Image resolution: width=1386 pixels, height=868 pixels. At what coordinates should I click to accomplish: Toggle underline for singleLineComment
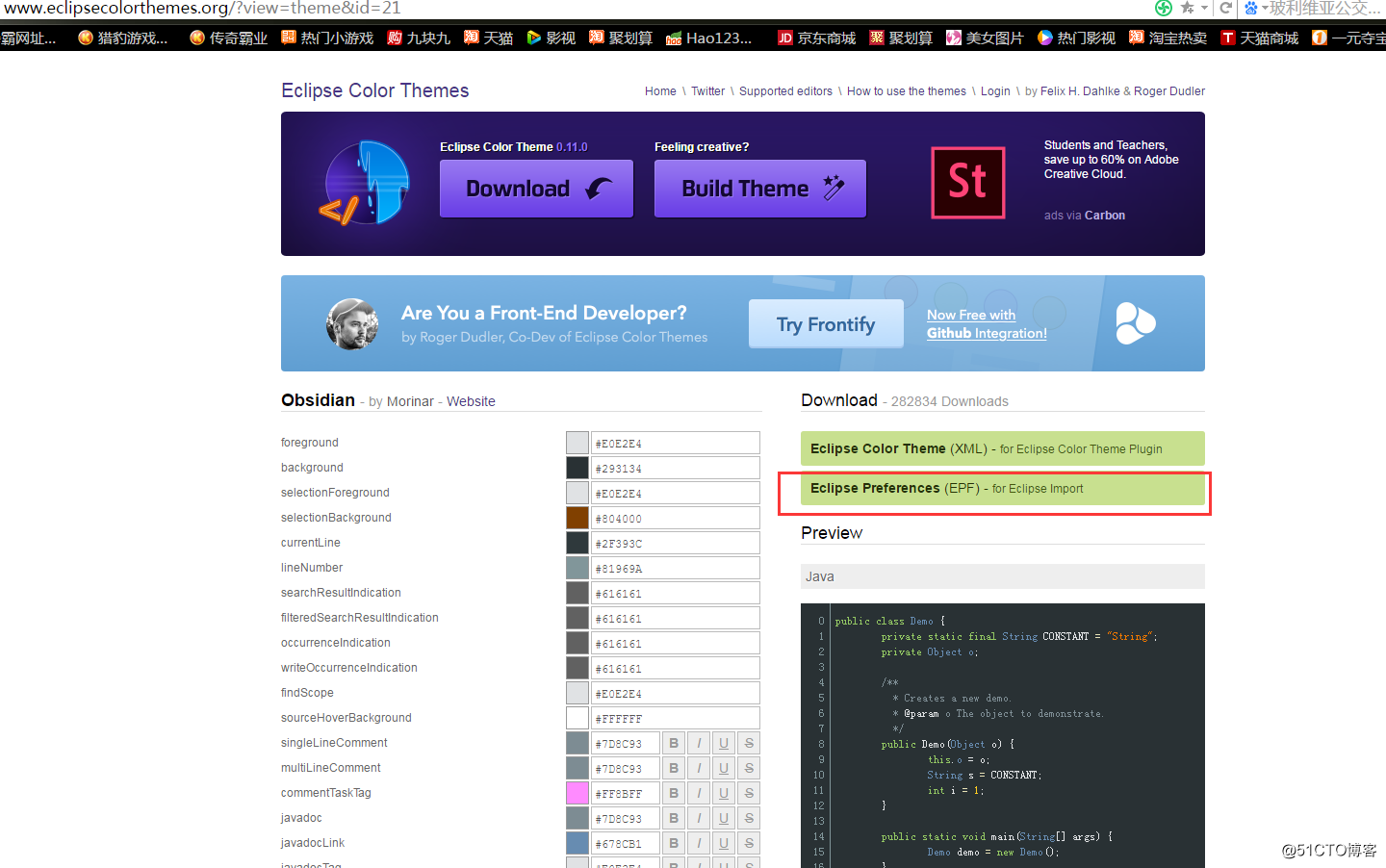[x=724, y=743]
